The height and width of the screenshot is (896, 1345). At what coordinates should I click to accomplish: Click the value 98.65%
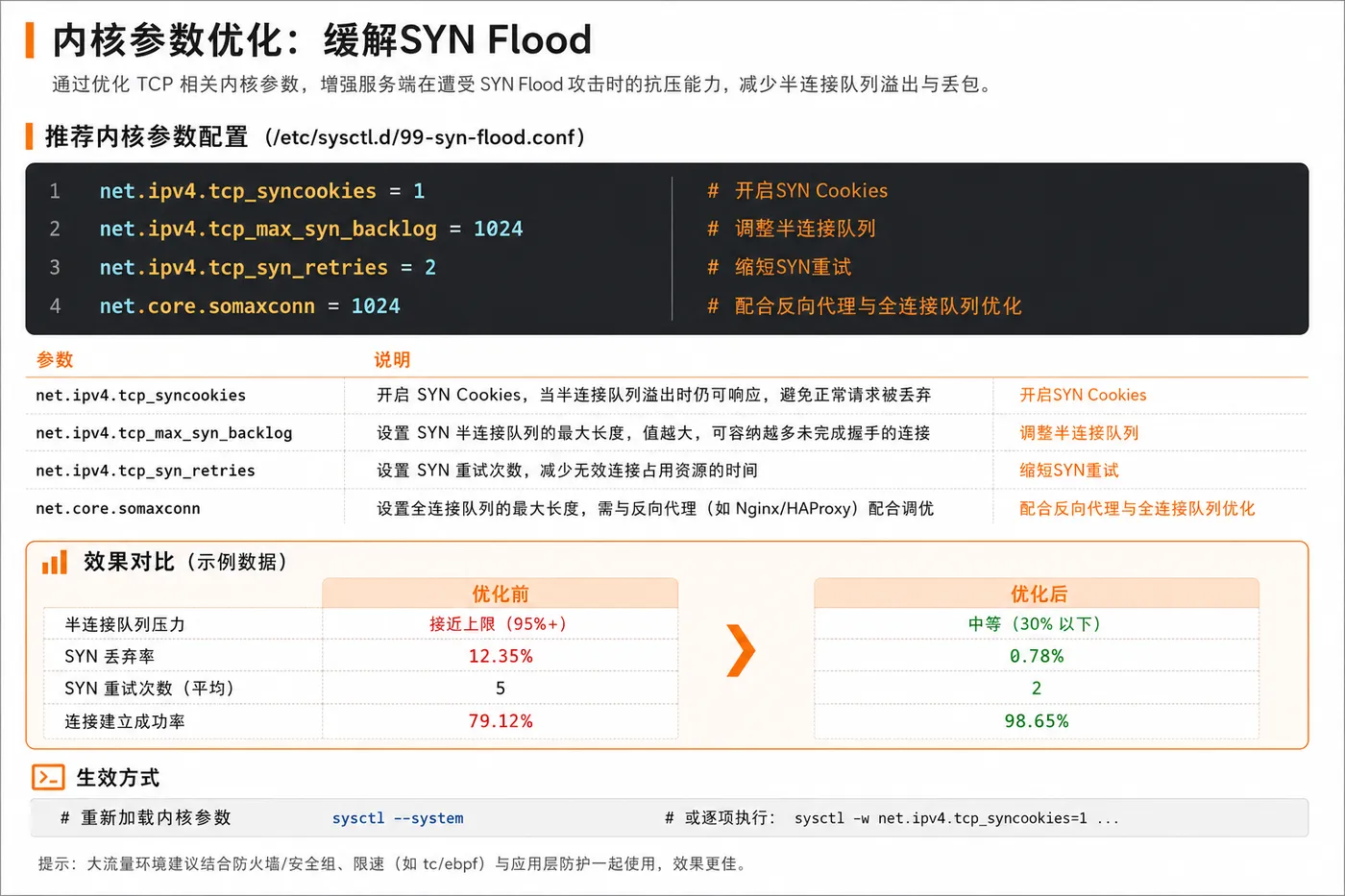tap(1037, 721)
